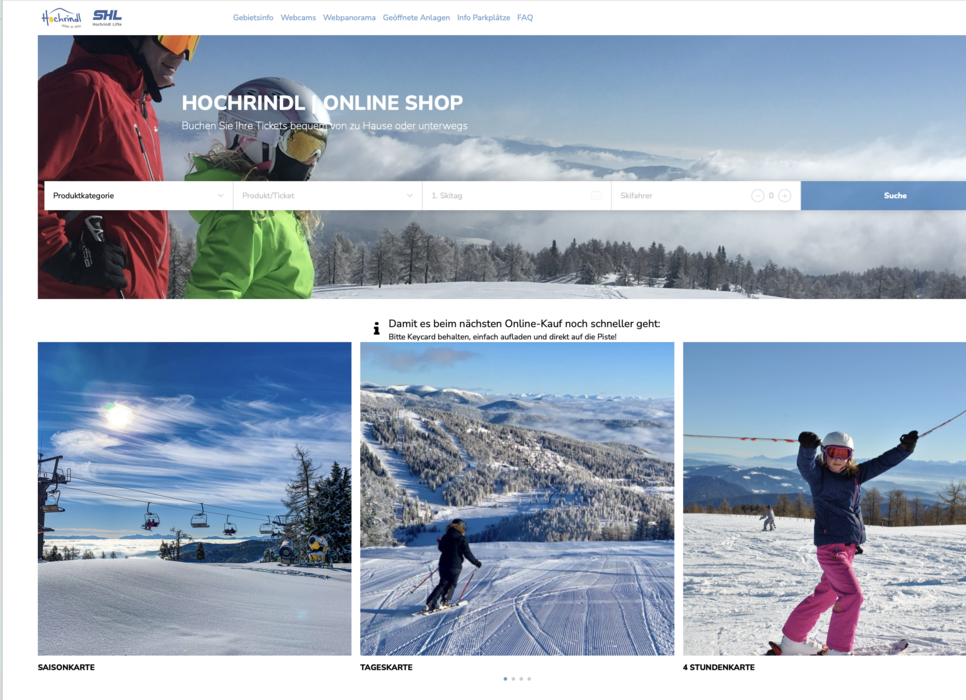Open Gebietsinfo menu item
Viewport: 966px width, 700px height.
pos(253,17)
